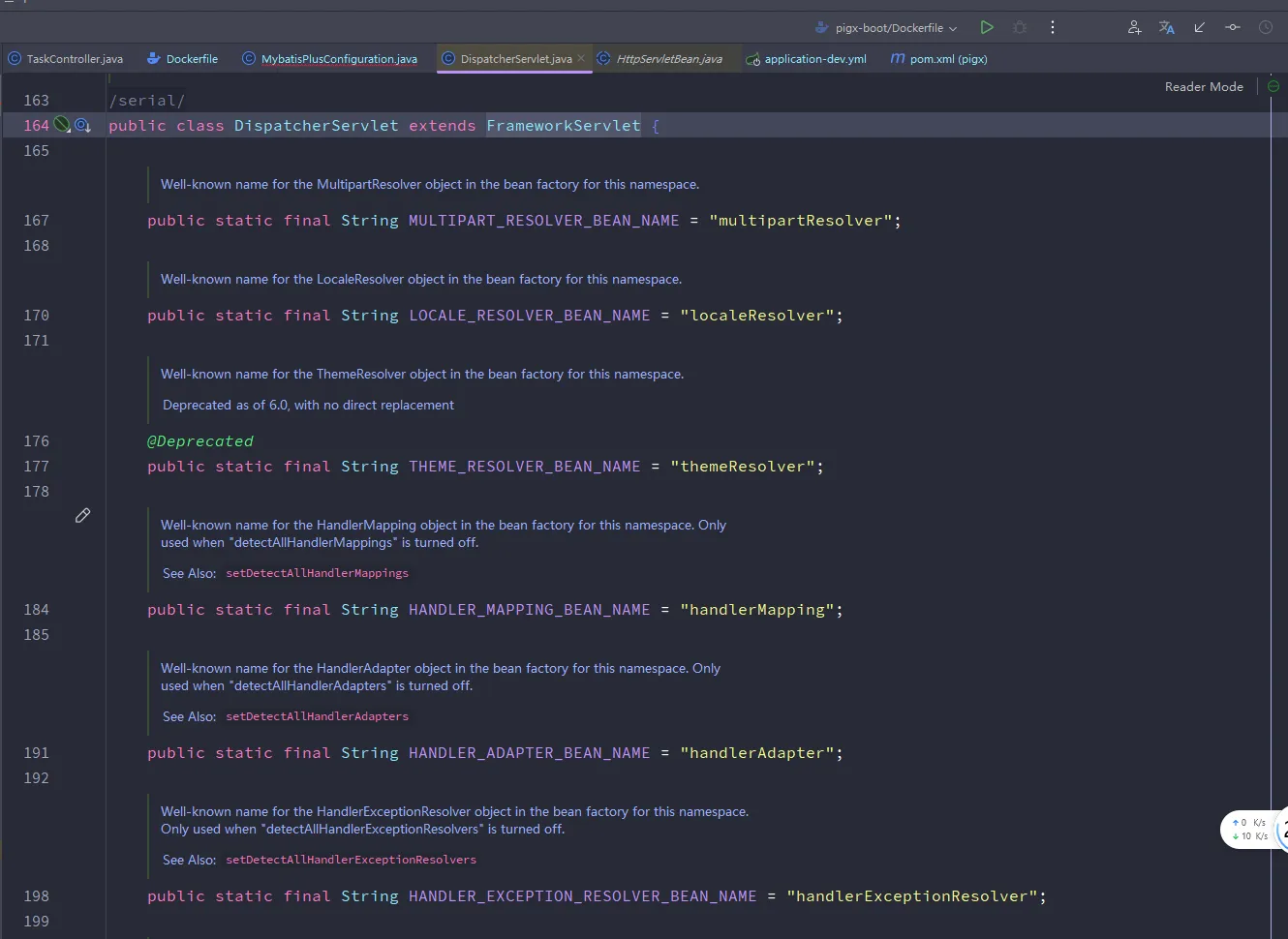
Task: Run the pigx-boot/Dockerfile configuration
Action: 987,27
